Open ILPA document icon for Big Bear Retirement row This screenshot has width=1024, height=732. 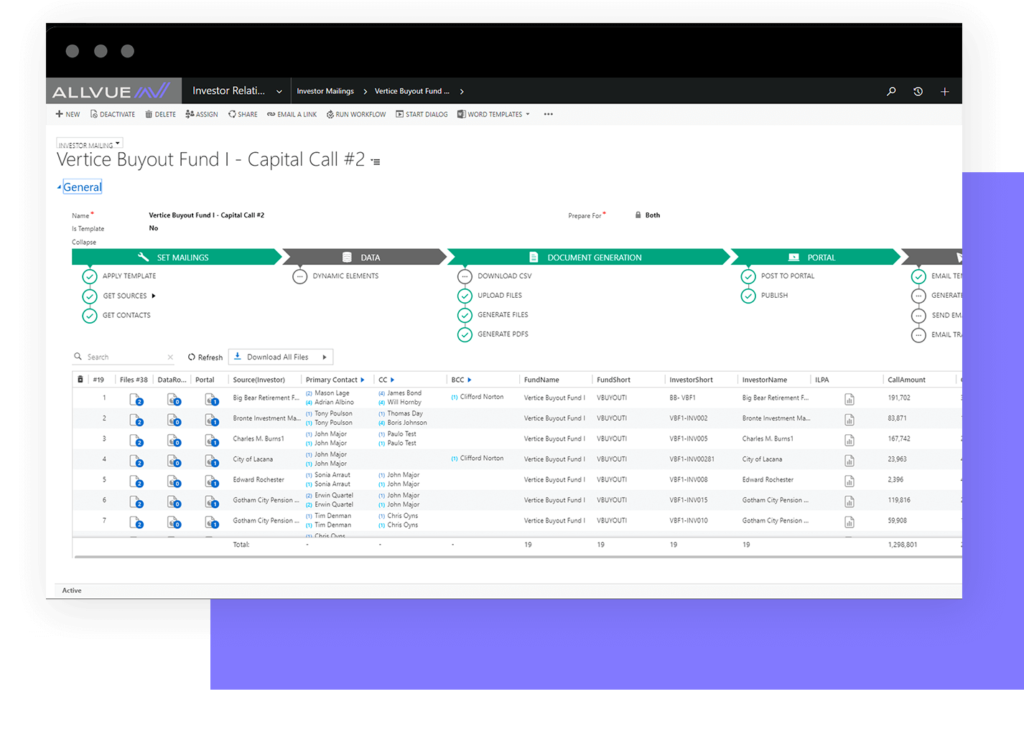(849, 399)
